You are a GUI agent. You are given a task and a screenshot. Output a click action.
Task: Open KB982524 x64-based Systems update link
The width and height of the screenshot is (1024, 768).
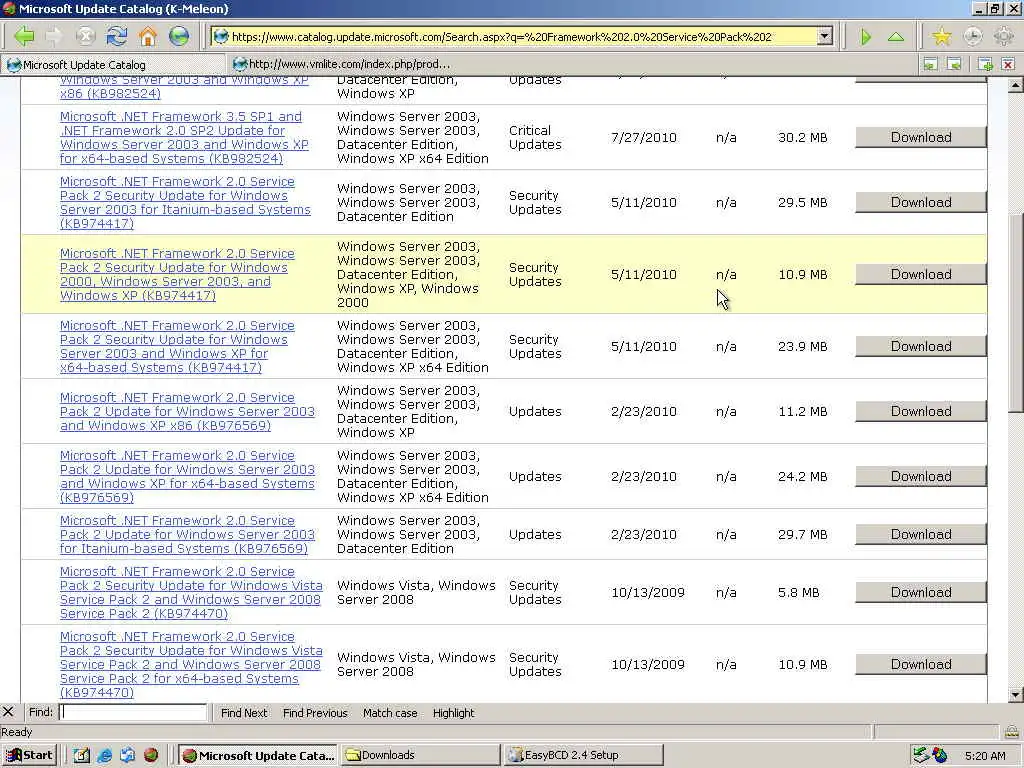[x=184, y=137]
